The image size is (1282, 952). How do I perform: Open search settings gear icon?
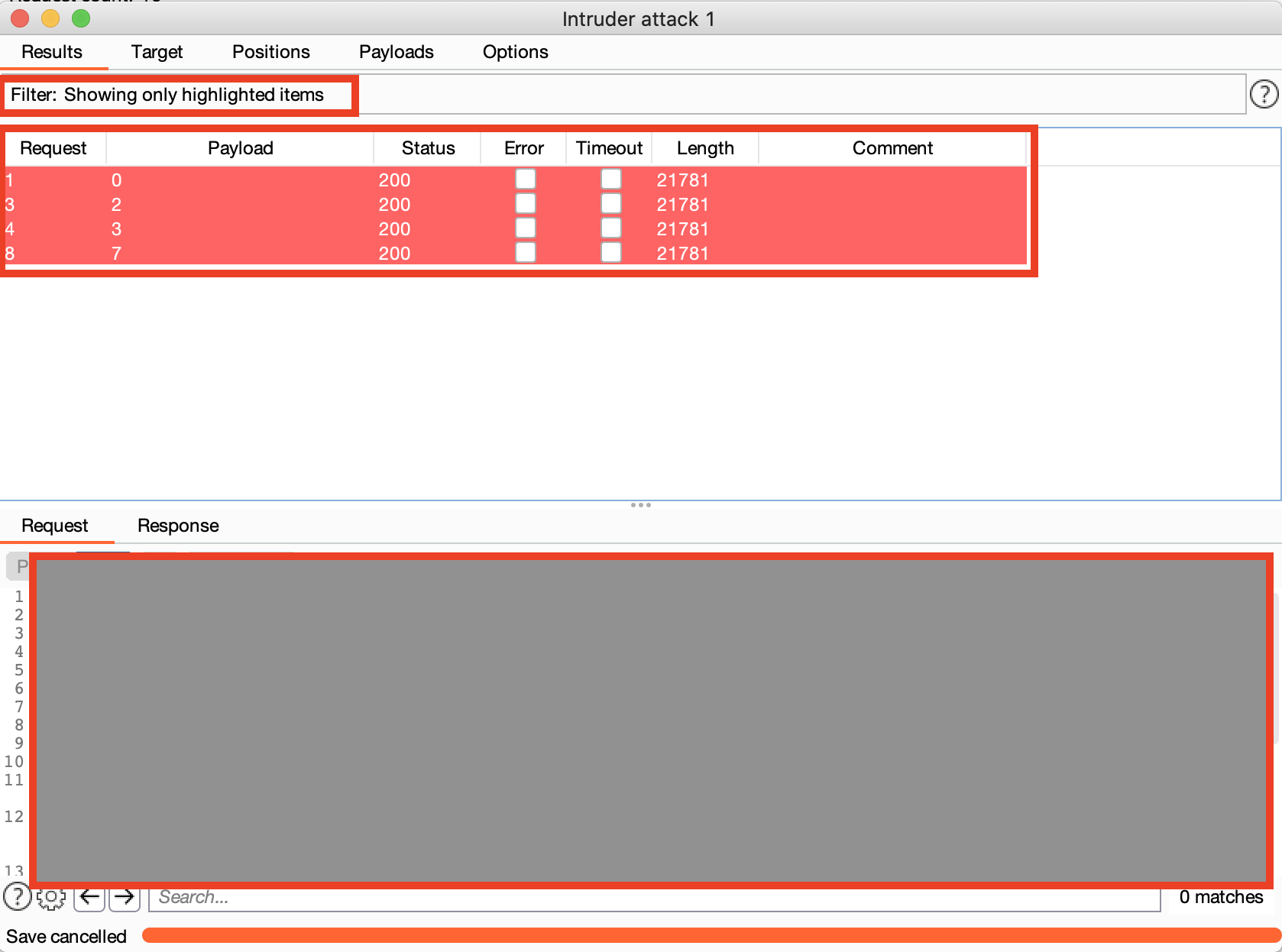[x=51, y=898]
